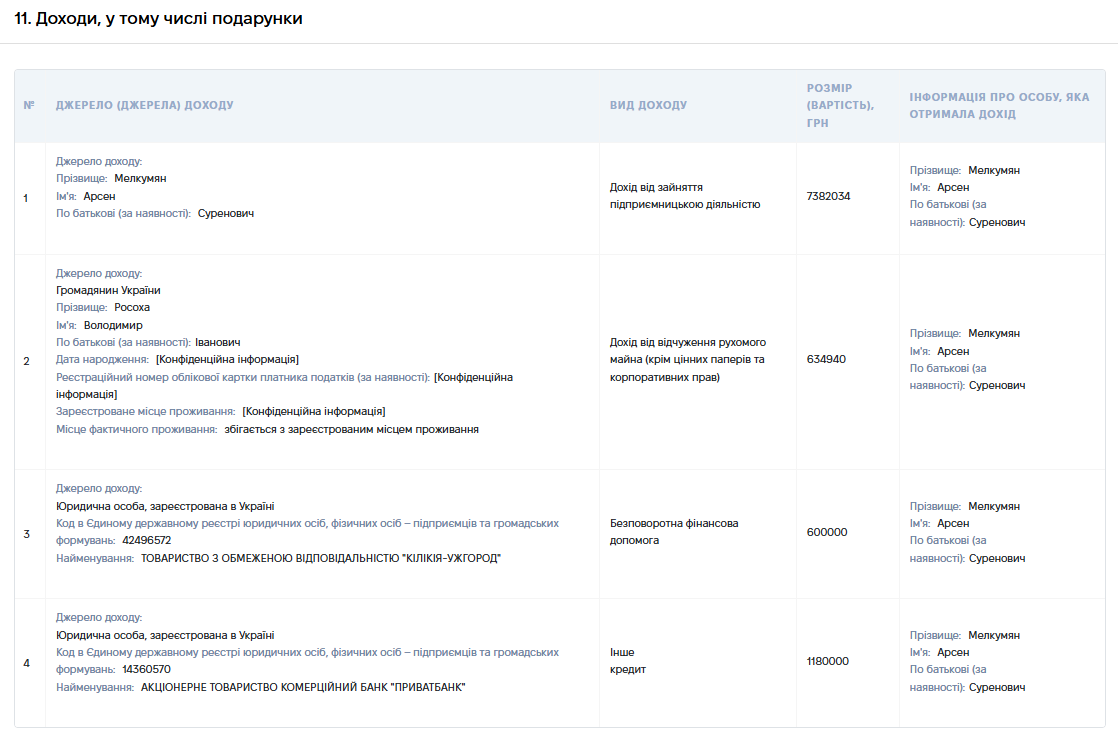Select the 'Інформація про особу, яка отримала дохід' header
The height and width of the screenshot is (738, 1118).
tap(999, 105)
